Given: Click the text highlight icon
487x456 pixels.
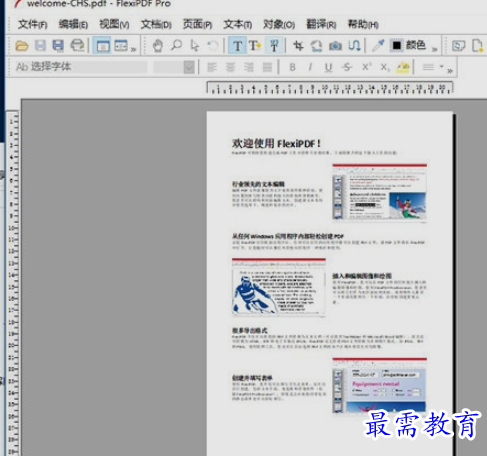Looking at the screenshot, I should (x=403, y=67).
